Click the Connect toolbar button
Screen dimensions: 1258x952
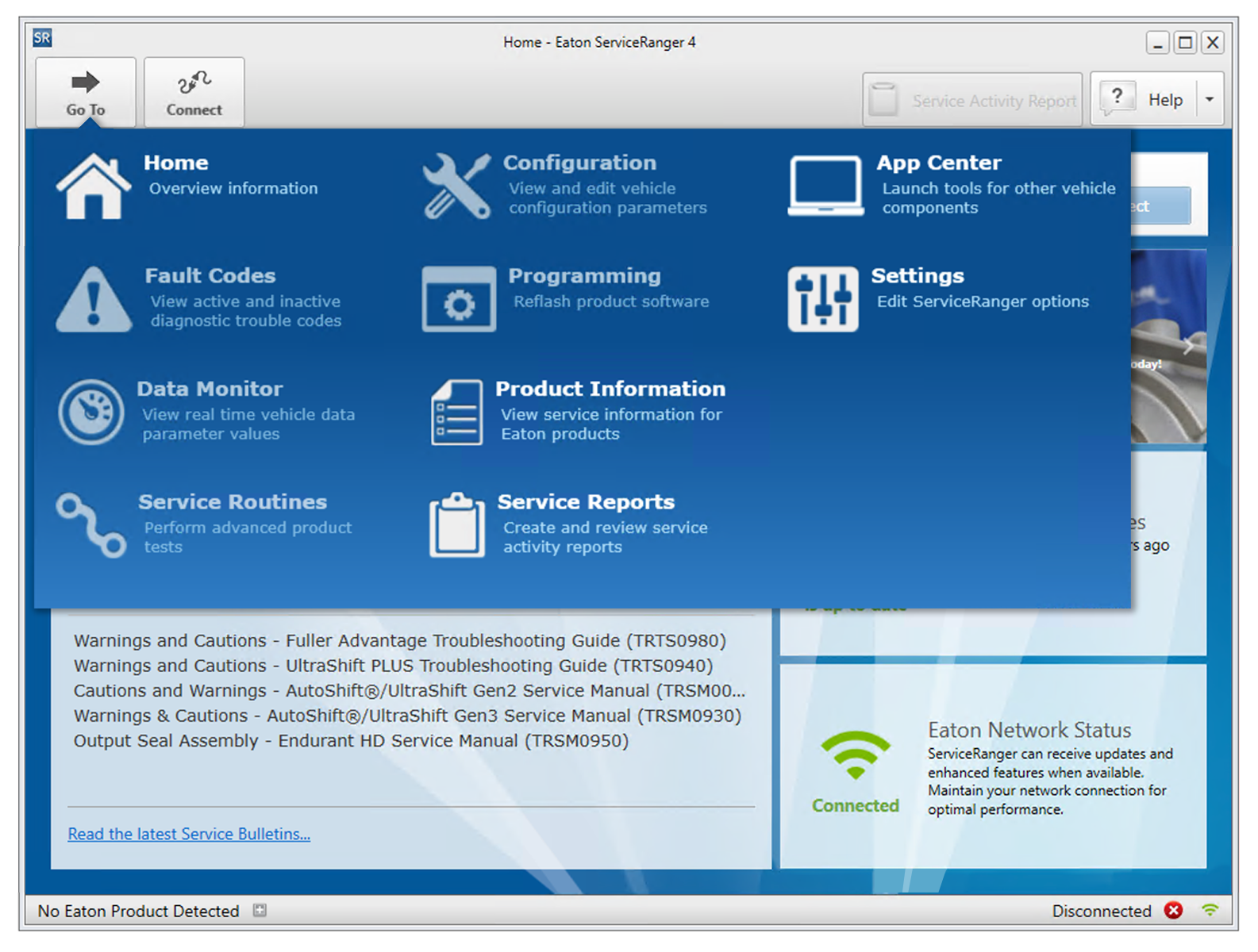point(194,92)
